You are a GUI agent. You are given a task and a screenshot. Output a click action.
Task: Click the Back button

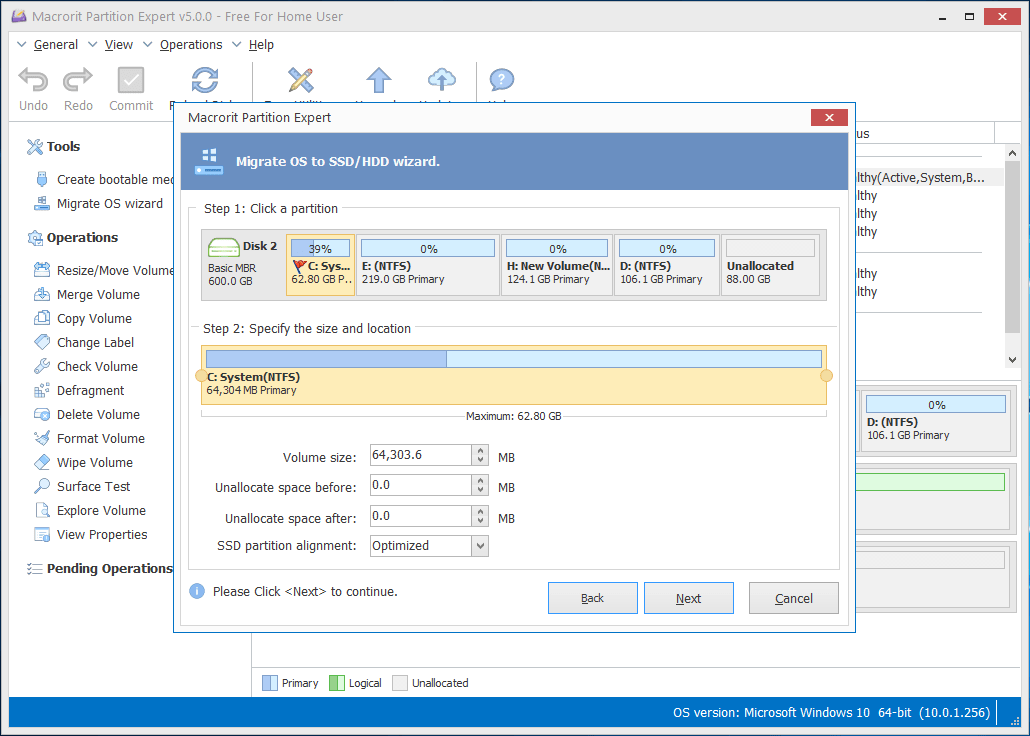pos(593,598)
